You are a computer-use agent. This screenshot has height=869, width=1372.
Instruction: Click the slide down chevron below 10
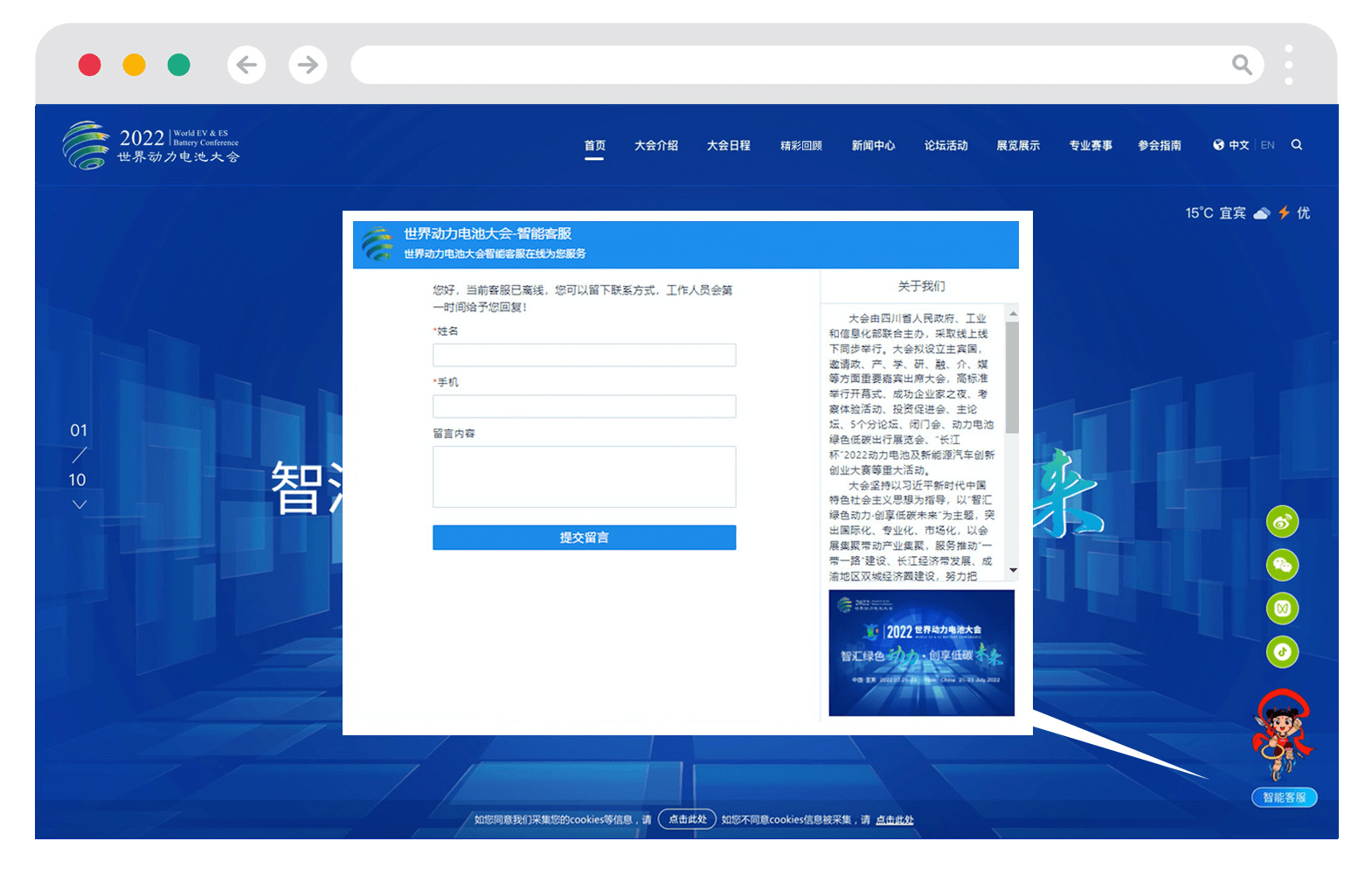80,504
